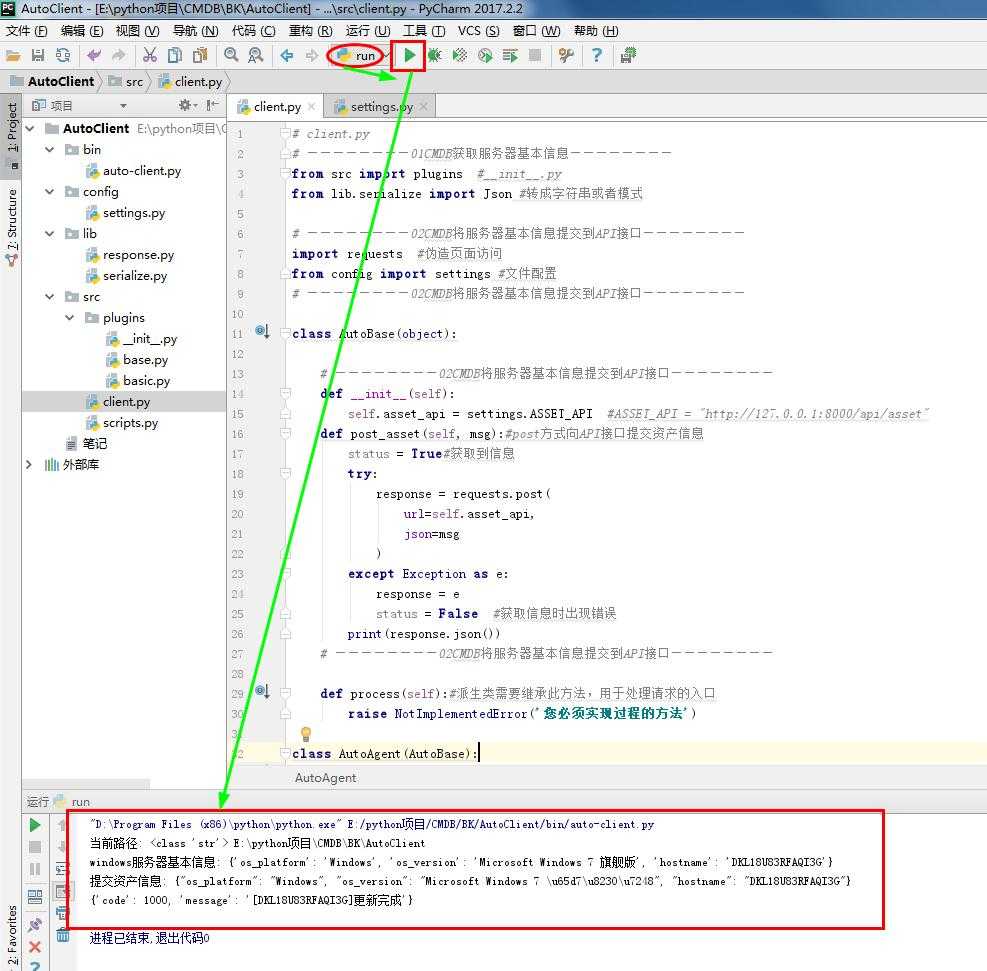Screen dimensions: 987x971
Task: Toggle the 2: Favorites side tab
Action: 12,935
